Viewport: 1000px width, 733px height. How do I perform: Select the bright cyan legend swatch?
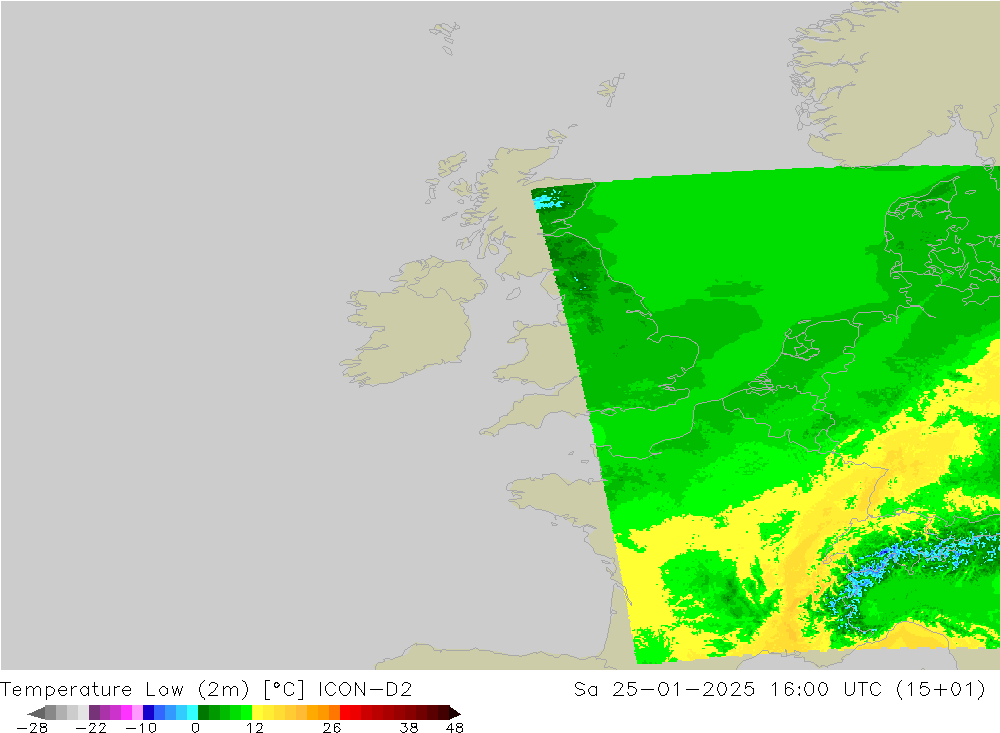pos(192,713)
